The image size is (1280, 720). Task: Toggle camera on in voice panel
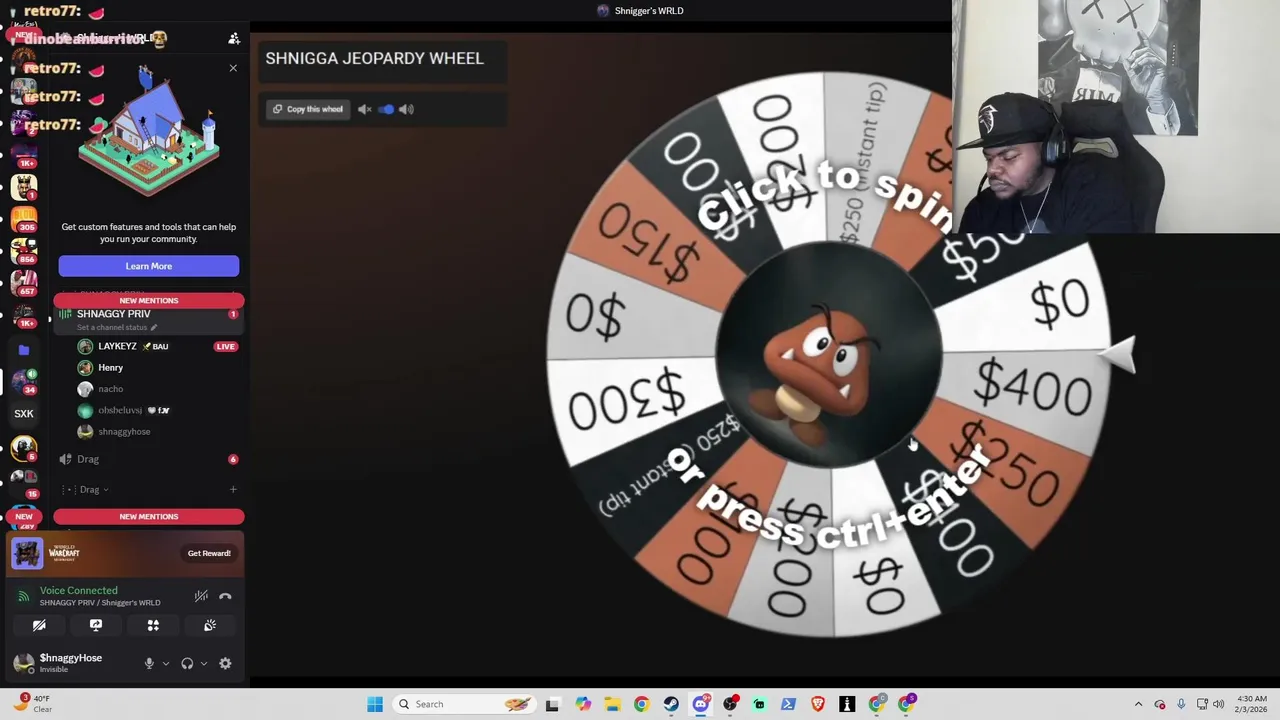point(39,625)
